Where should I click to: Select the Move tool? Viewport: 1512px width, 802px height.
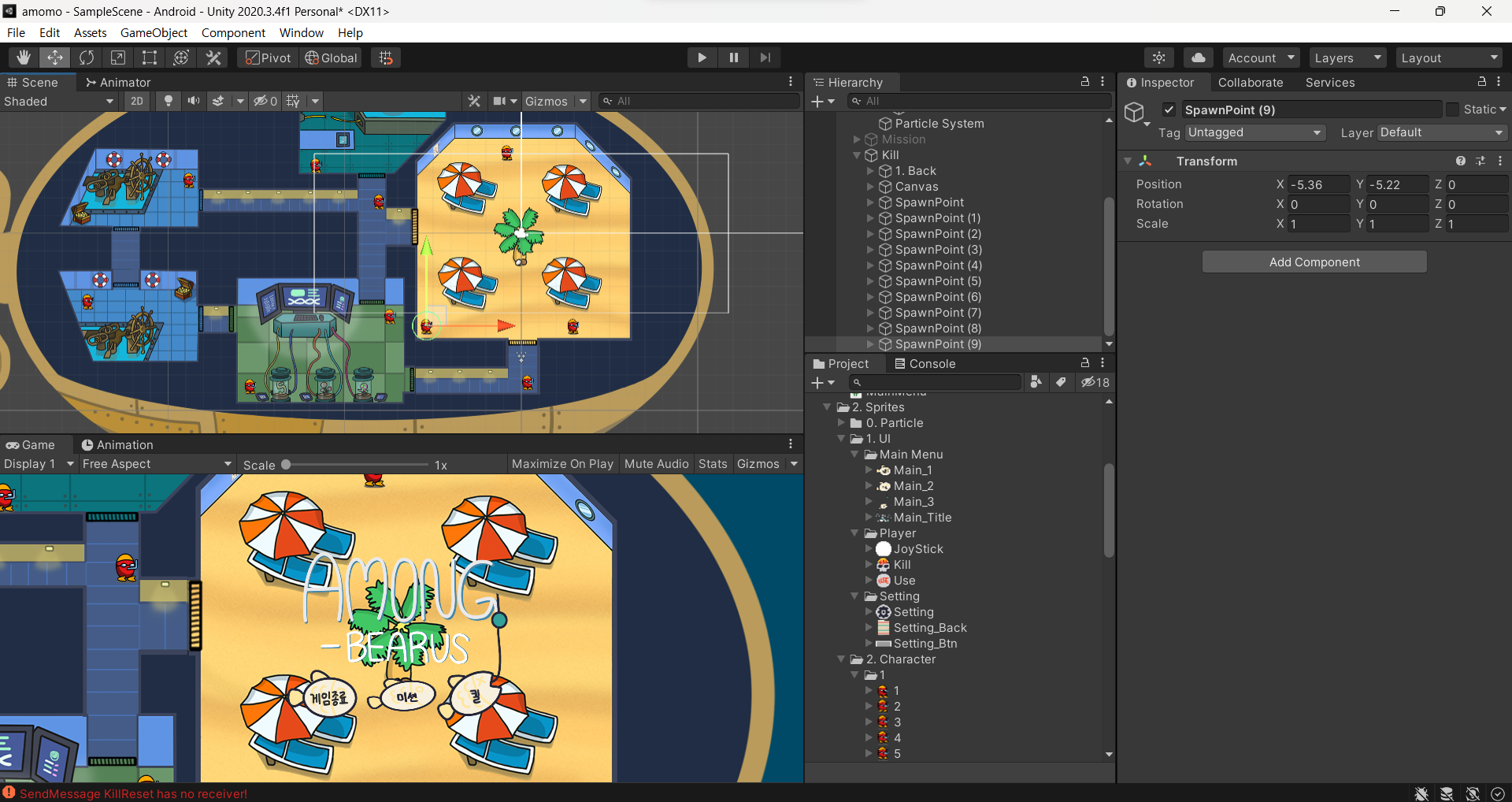tap(55, 58)
